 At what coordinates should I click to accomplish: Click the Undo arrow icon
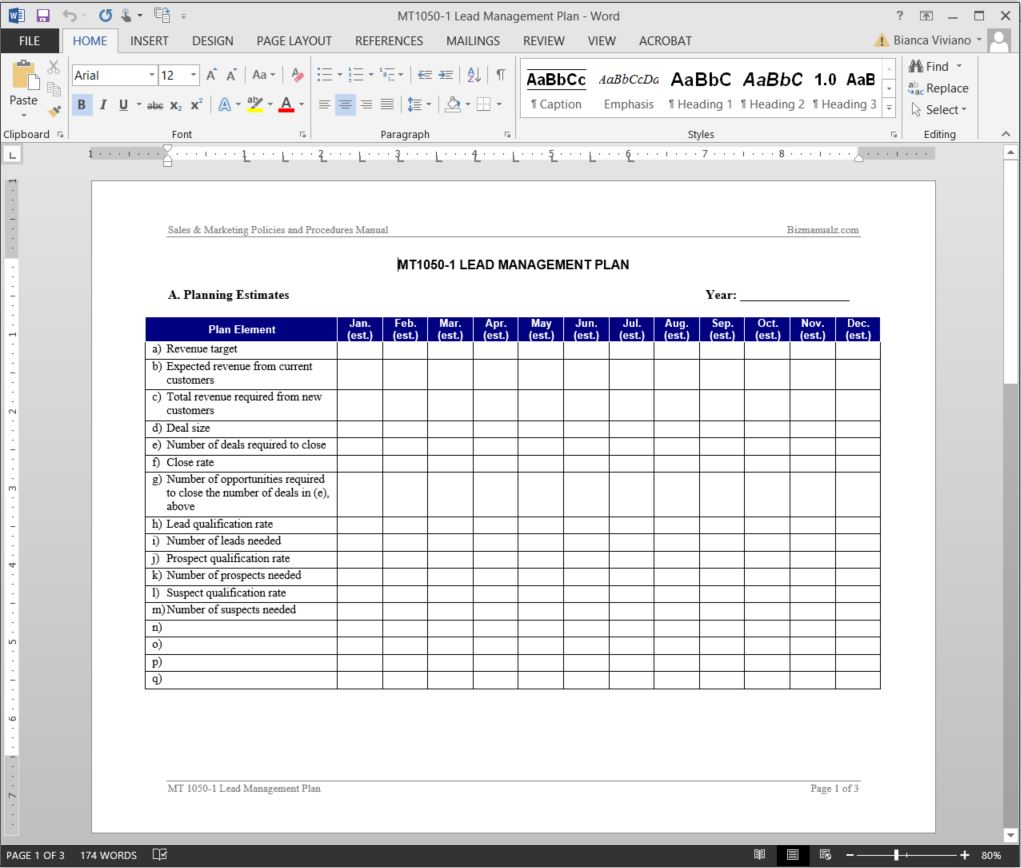(x=69, y=16)
